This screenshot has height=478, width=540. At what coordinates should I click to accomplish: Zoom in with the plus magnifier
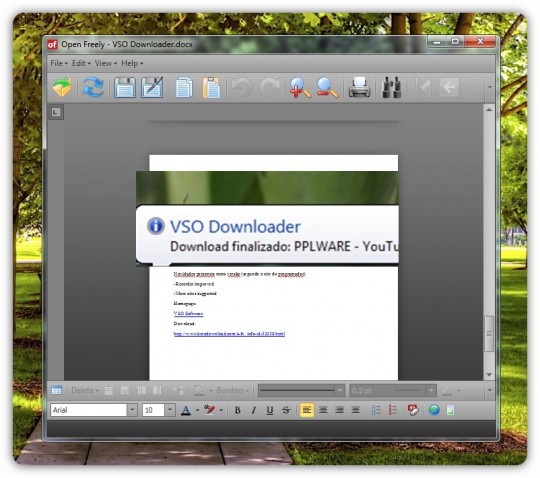pos(300,87)
